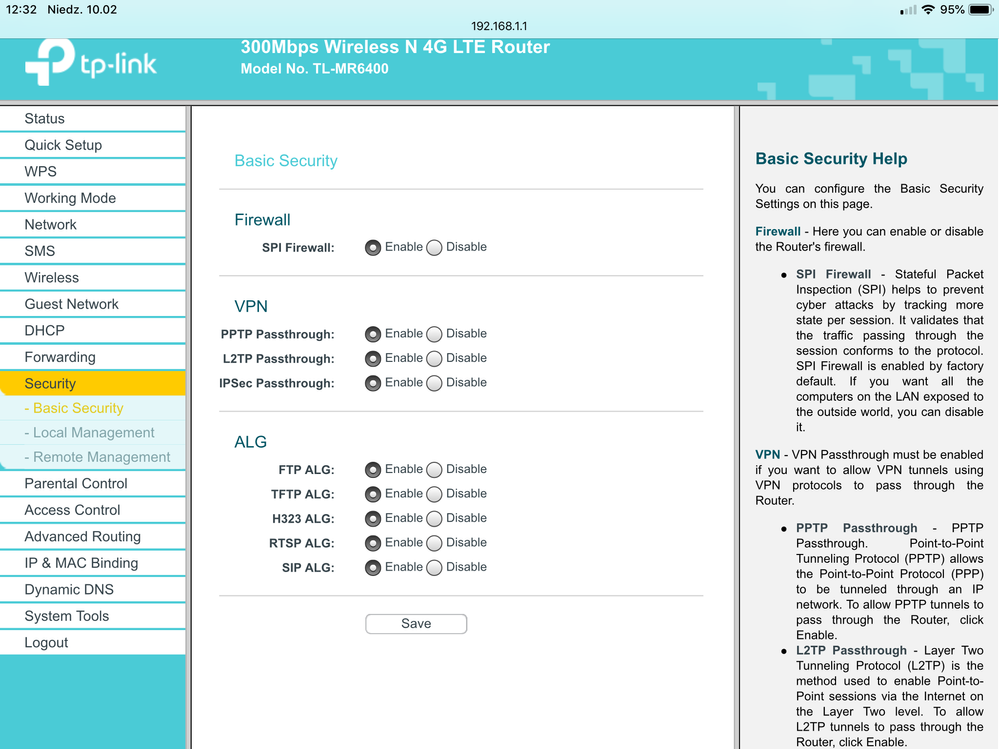The height and width of the screenshot is (749, 999).
Task: Open the Status menu item
Action: pos(45,118)
